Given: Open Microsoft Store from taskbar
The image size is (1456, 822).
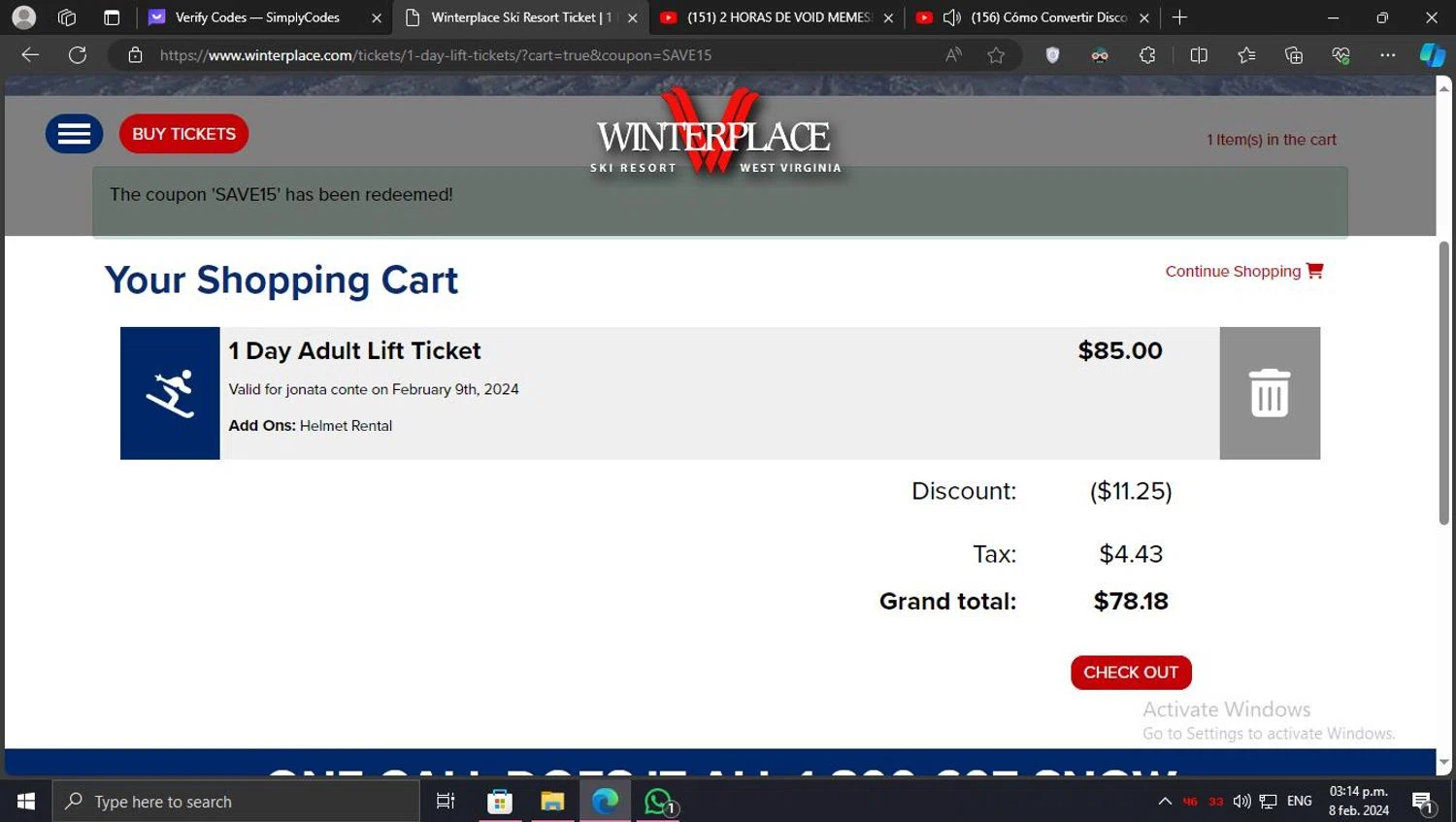Looking at the screenshot, I should pyautogui.click(x=500, y=802).
